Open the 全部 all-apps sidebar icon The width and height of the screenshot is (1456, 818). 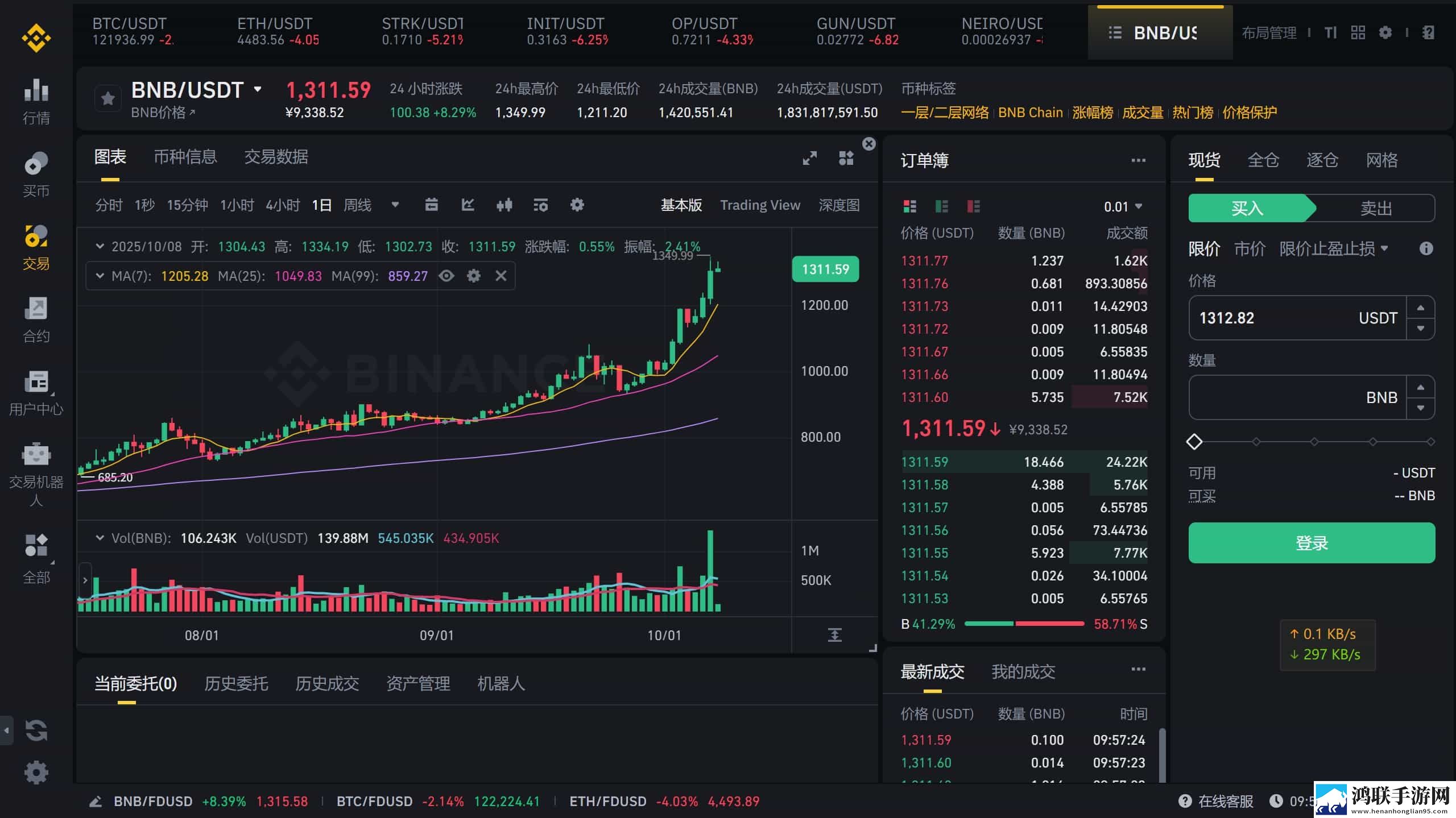point(36,559)
